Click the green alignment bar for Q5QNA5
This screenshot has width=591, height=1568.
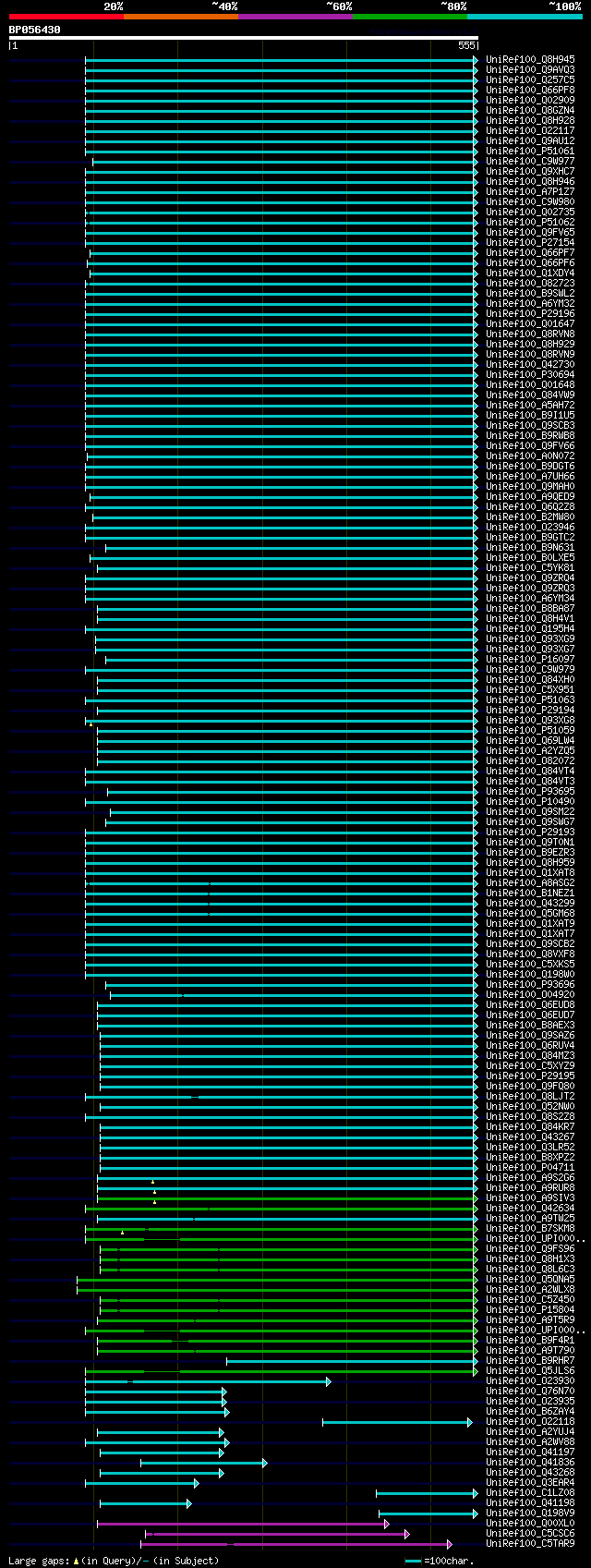point(277,1280)
